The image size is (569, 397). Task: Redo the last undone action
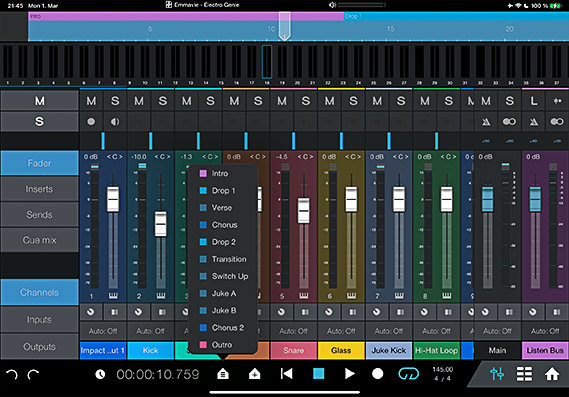pos(33,374)
